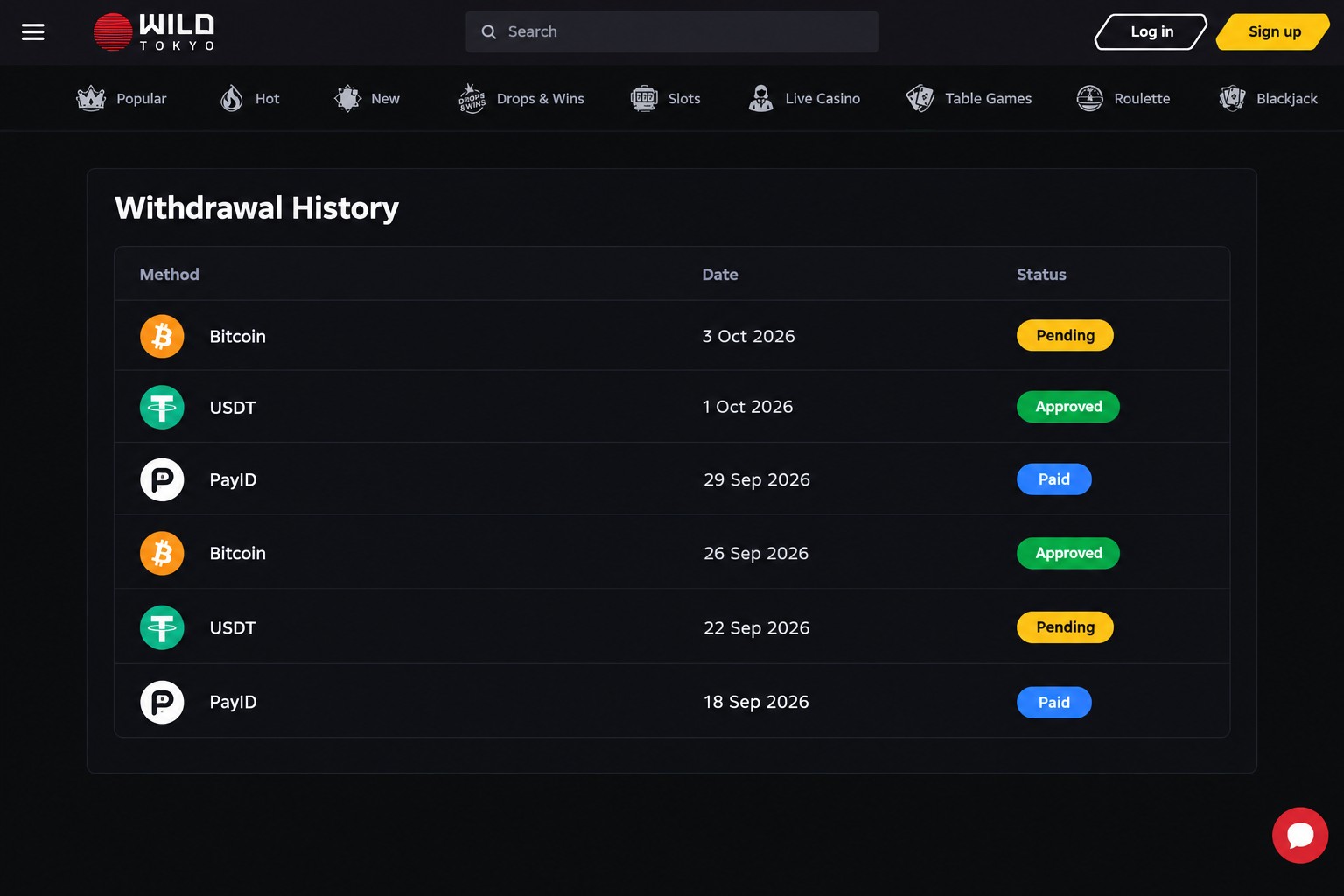Click the Table Games cards icon
Image resolution: width=1344 pixels, height=896 pixels.
coord(920,99)
